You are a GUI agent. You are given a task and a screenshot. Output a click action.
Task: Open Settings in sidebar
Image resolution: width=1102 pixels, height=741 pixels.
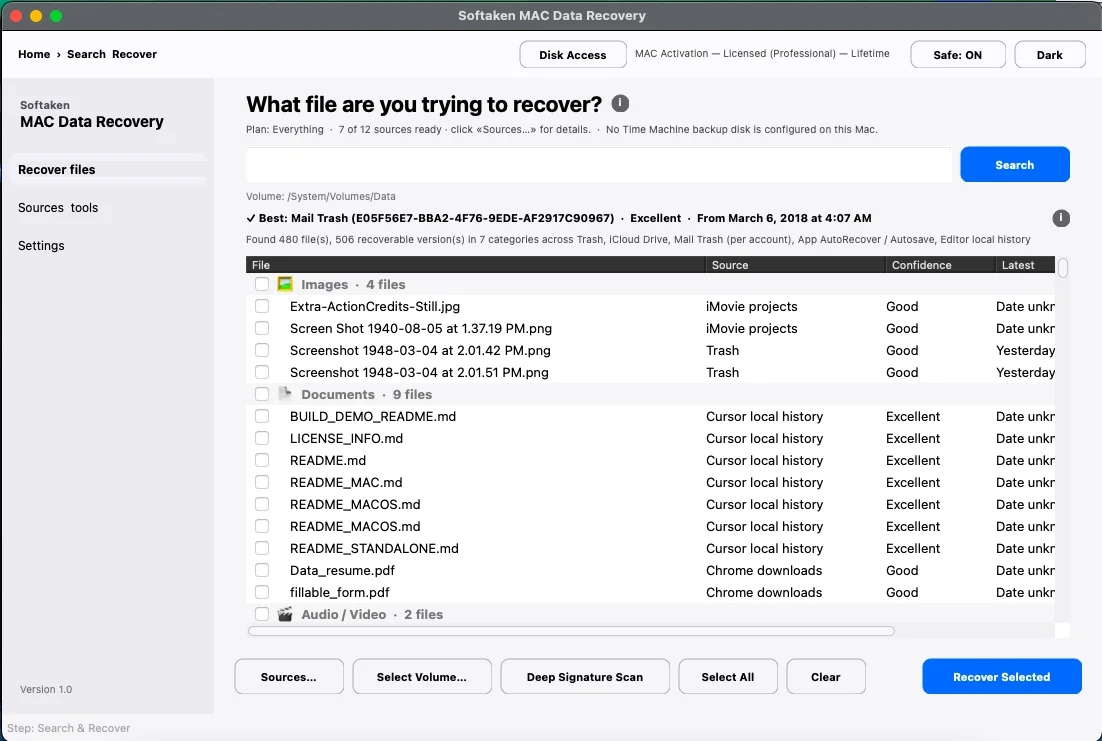[x=41, y=245]
